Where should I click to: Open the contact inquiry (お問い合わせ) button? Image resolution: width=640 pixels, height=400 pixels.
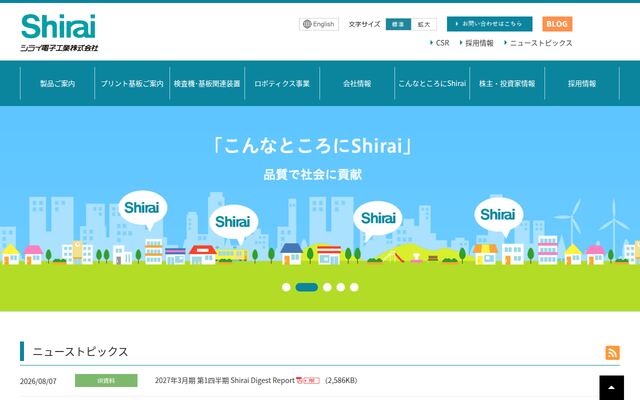point(489,24)
